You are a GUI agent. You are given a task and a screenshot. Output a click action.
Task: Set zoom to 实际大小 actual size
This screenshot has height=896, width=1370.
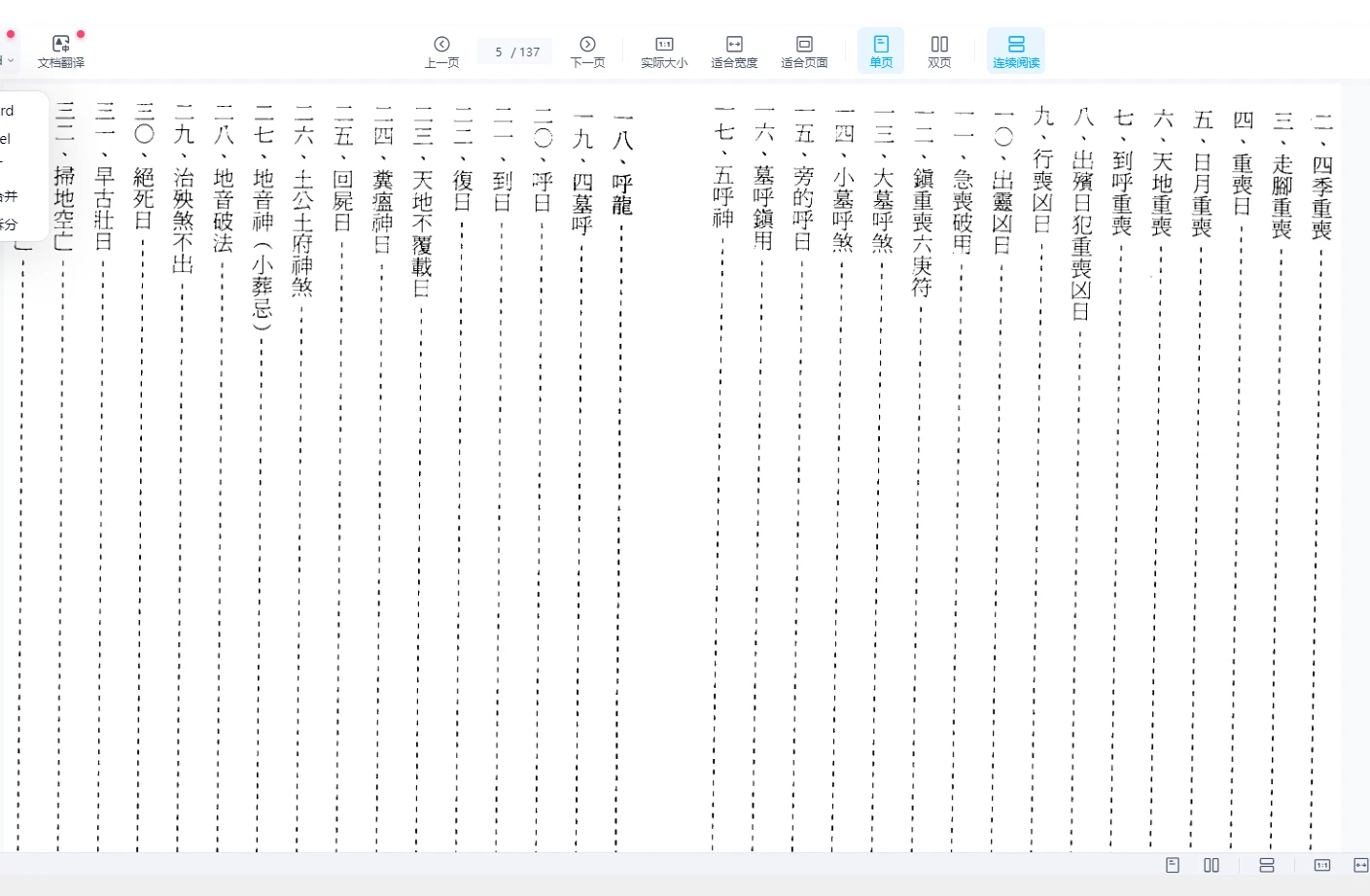[664, 51]
